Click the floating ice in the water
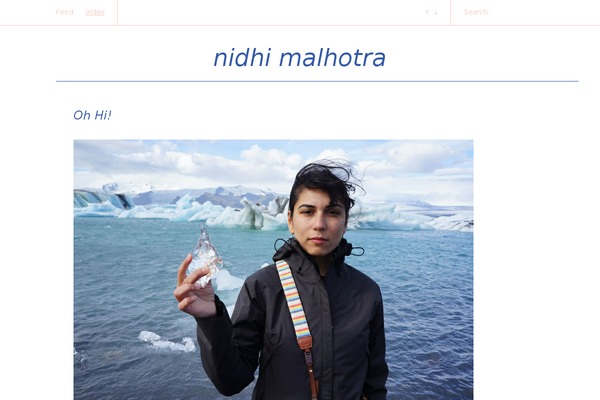 point(167,341)
